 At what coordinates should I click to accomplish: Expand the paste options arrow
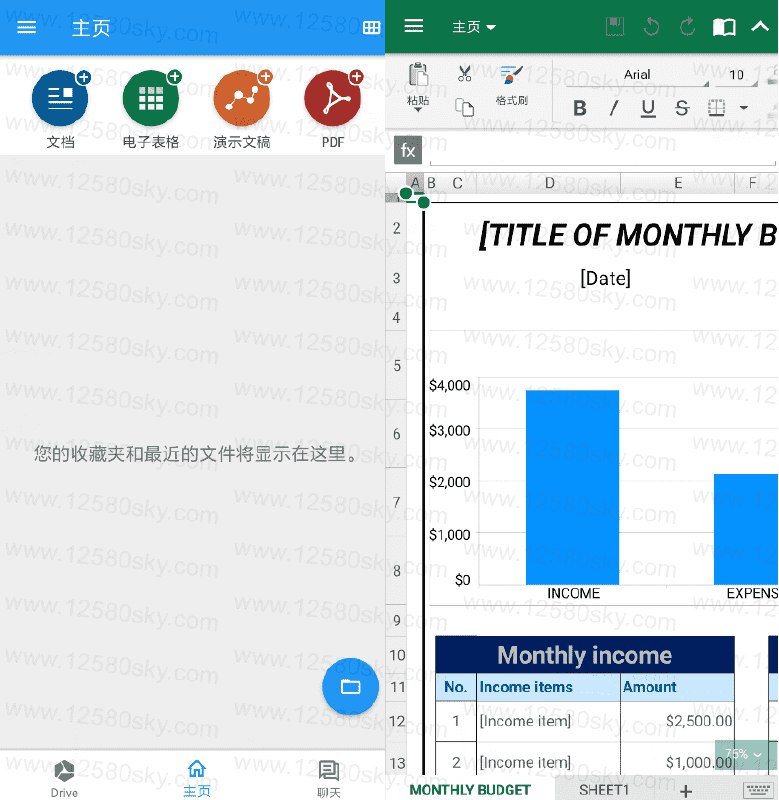coord(418,109)
